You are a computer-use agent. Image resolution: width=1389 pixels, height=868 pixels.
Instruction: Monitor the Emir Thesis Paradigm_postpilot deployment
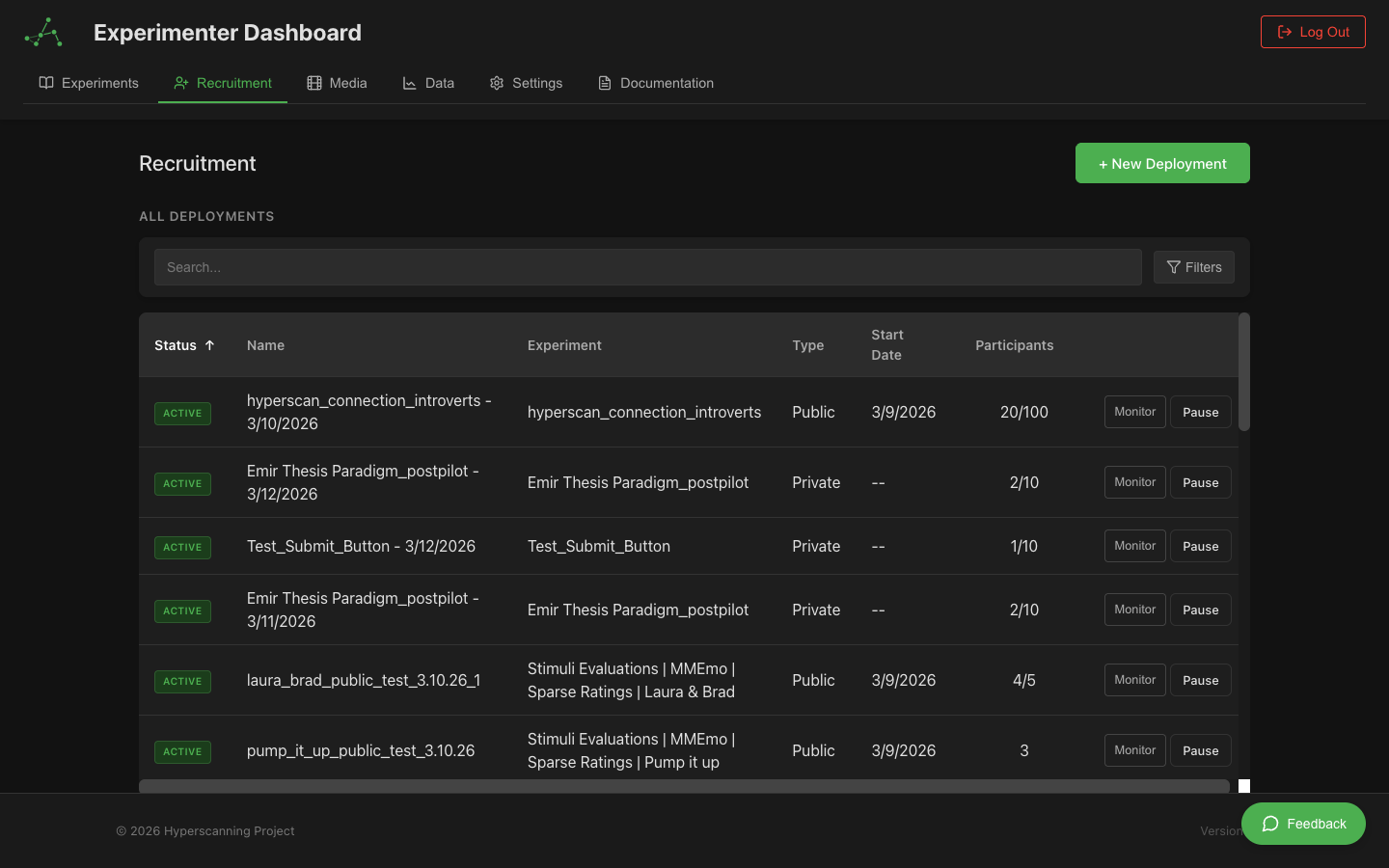click(1134, 482)
